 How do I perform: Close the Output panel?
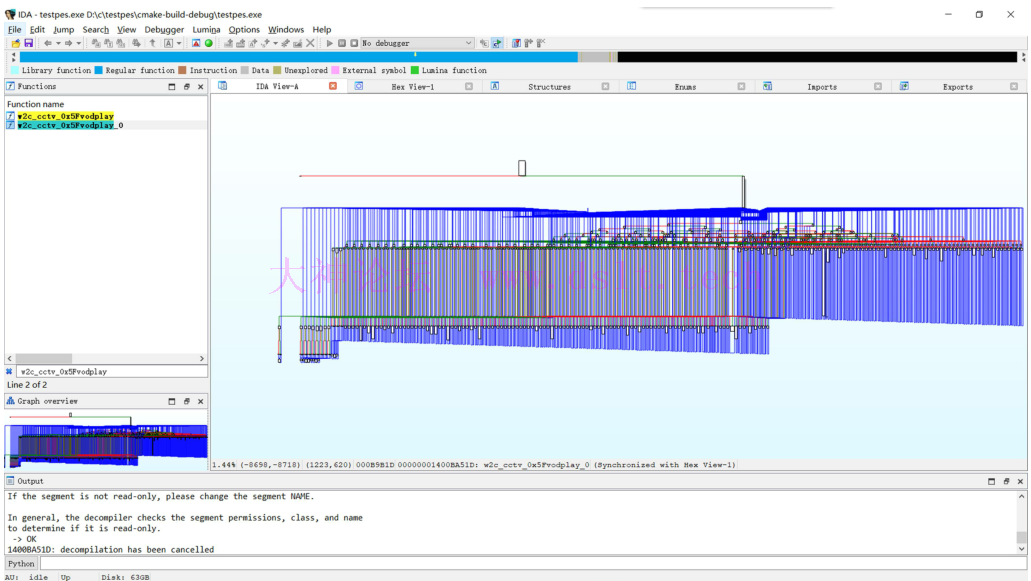click(x=1020, y=481)
